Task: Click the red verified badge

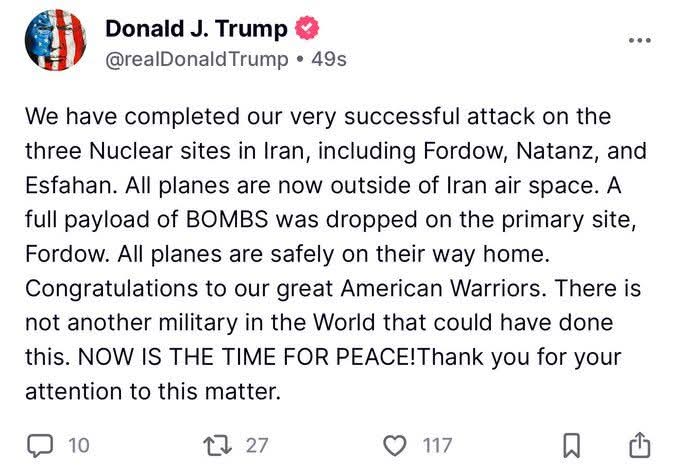Action: tap(307, 29)
